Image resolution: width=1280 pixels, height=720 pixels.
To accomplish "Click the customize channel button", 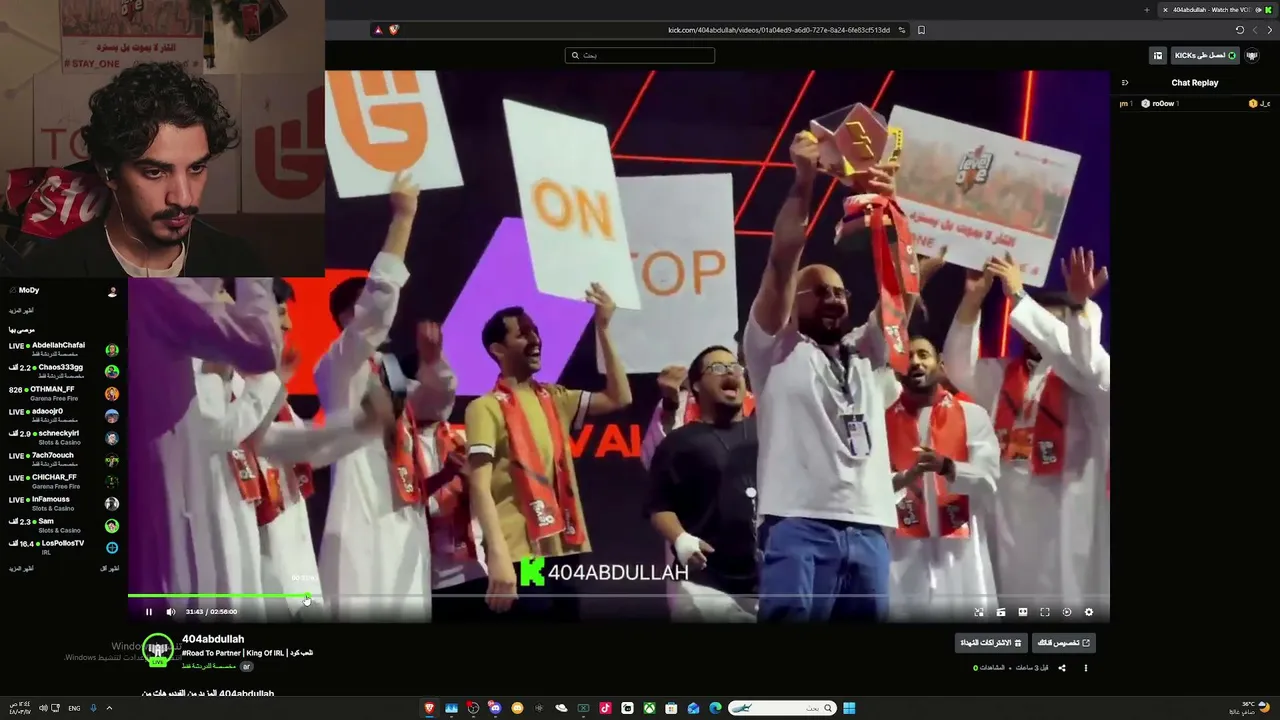I will point(1064,643).
